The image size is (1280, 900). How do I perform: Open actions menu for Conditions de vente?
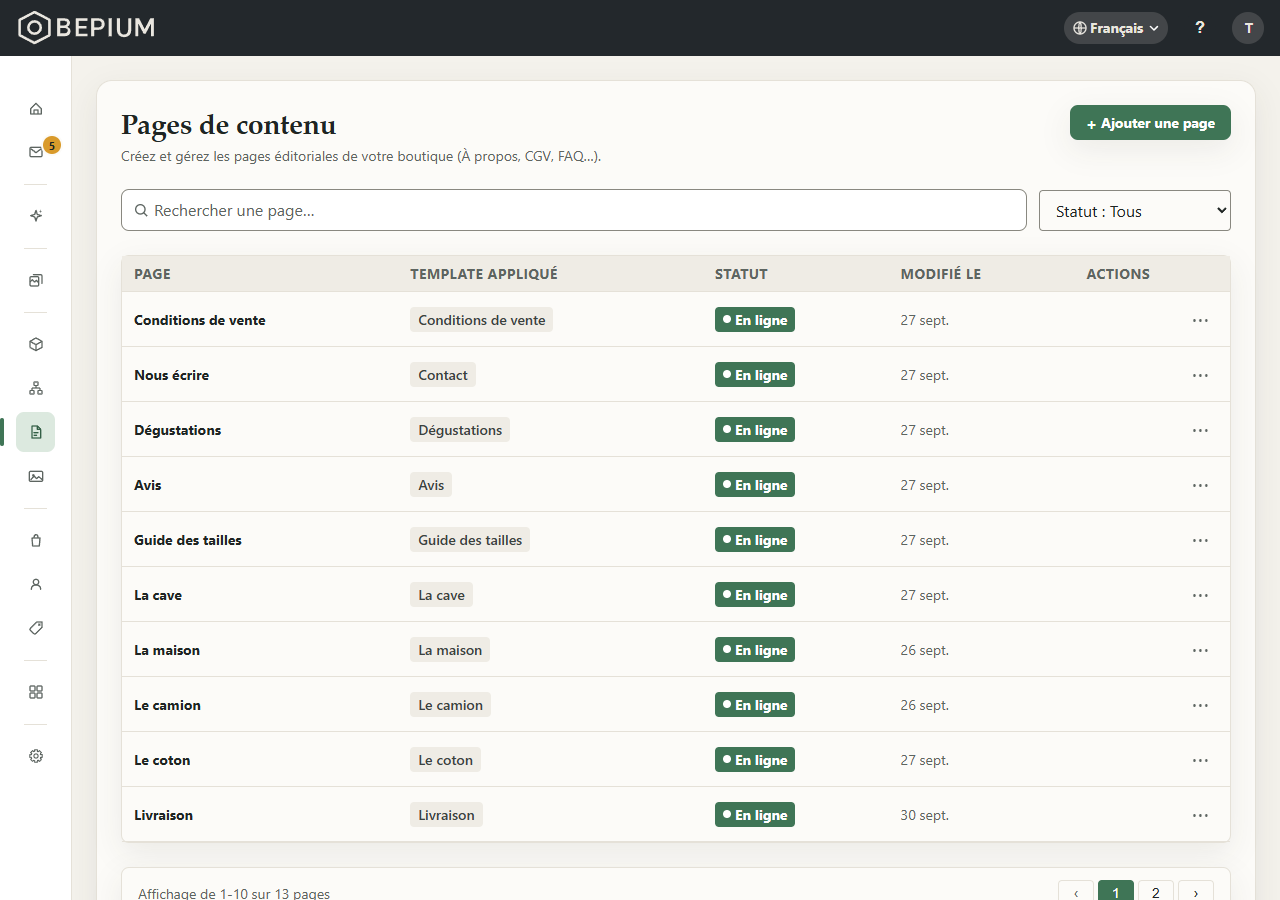pyautogui.click(x=1200, y=320)
